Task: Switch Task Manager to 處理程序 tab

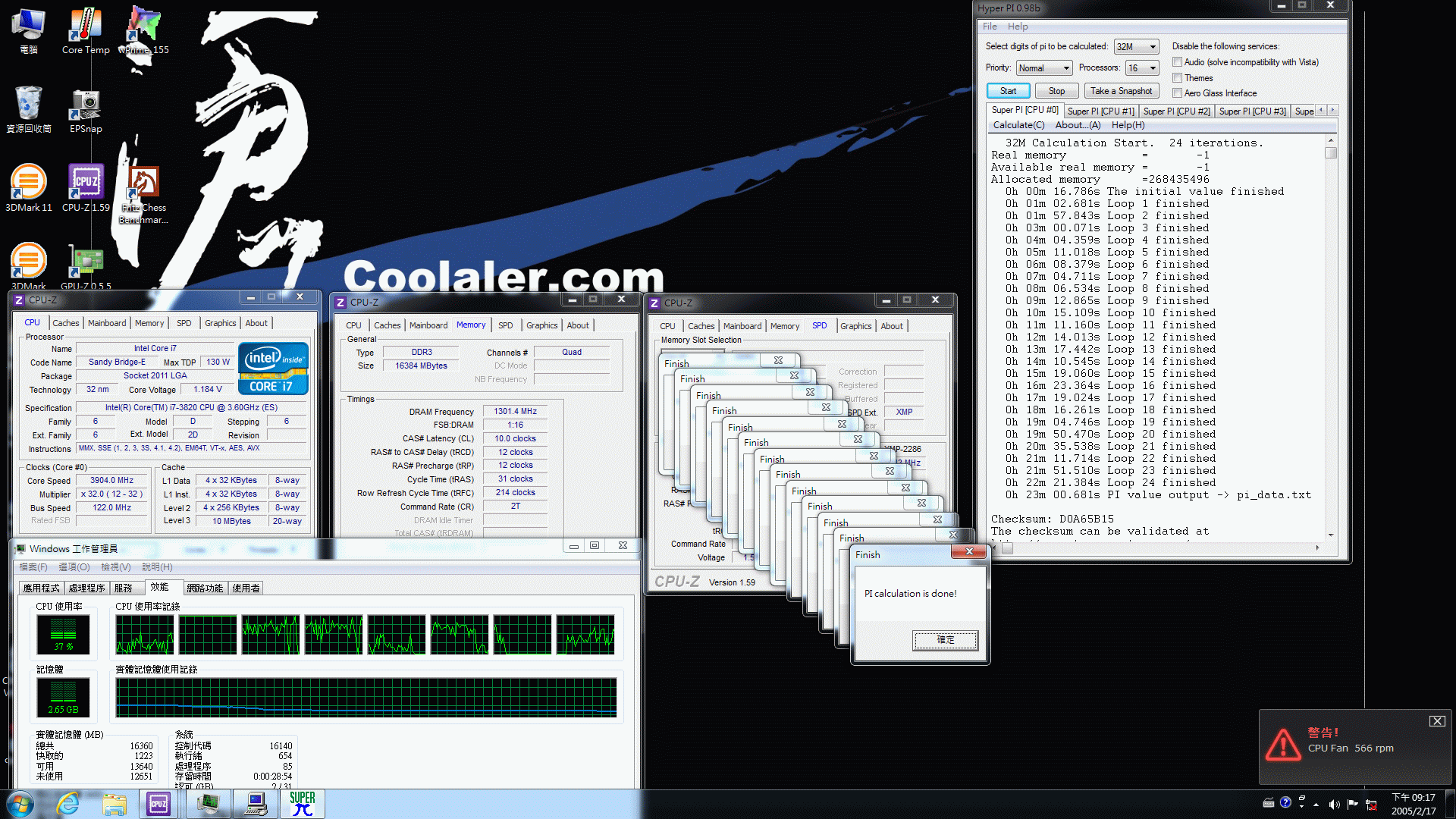Action: (86, 588)
